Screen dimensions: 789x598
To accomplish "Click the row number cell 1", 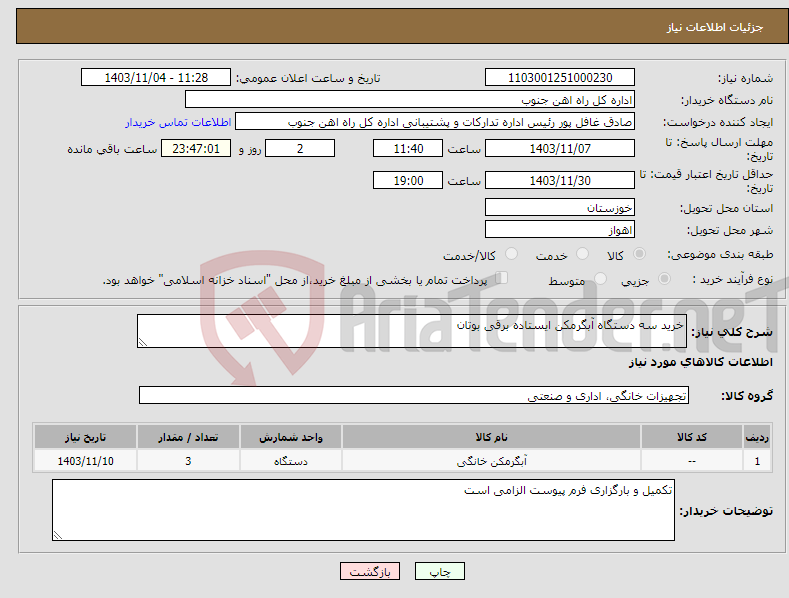I will click(757, 461).
